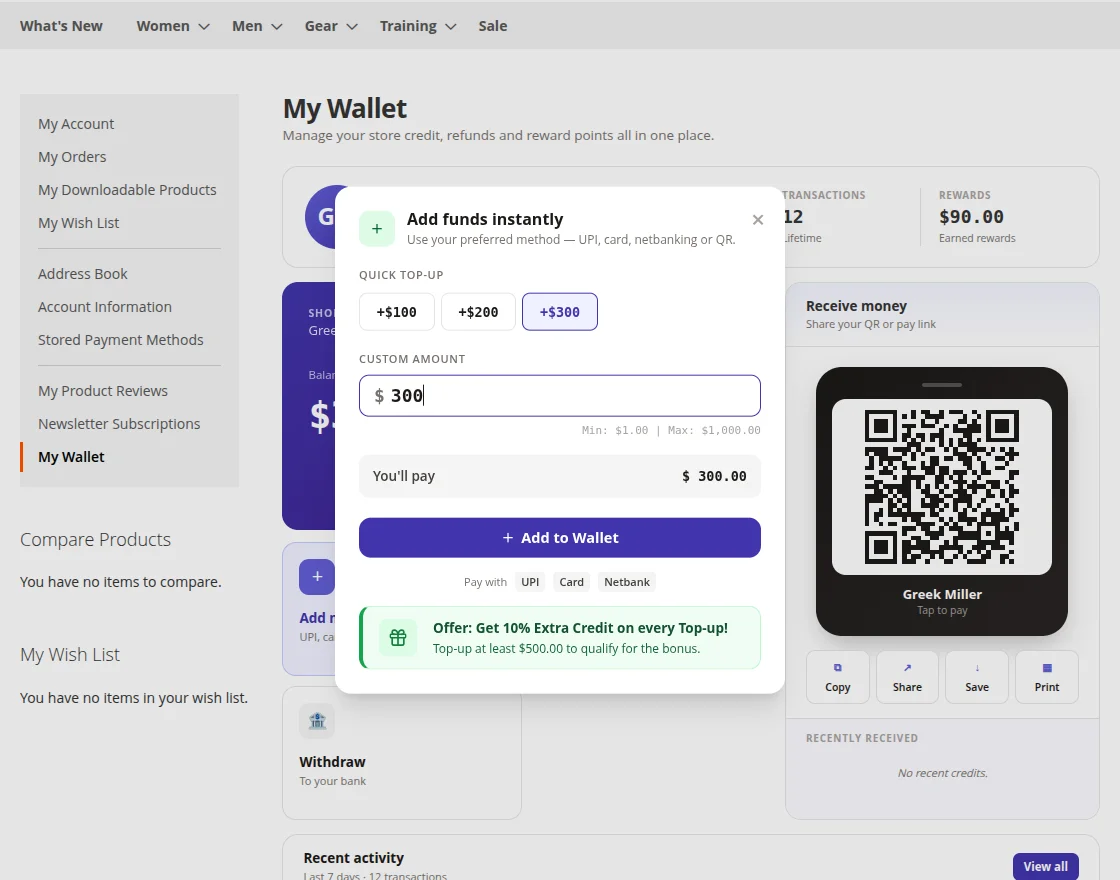Open the Sale menu item

(493, 26)
